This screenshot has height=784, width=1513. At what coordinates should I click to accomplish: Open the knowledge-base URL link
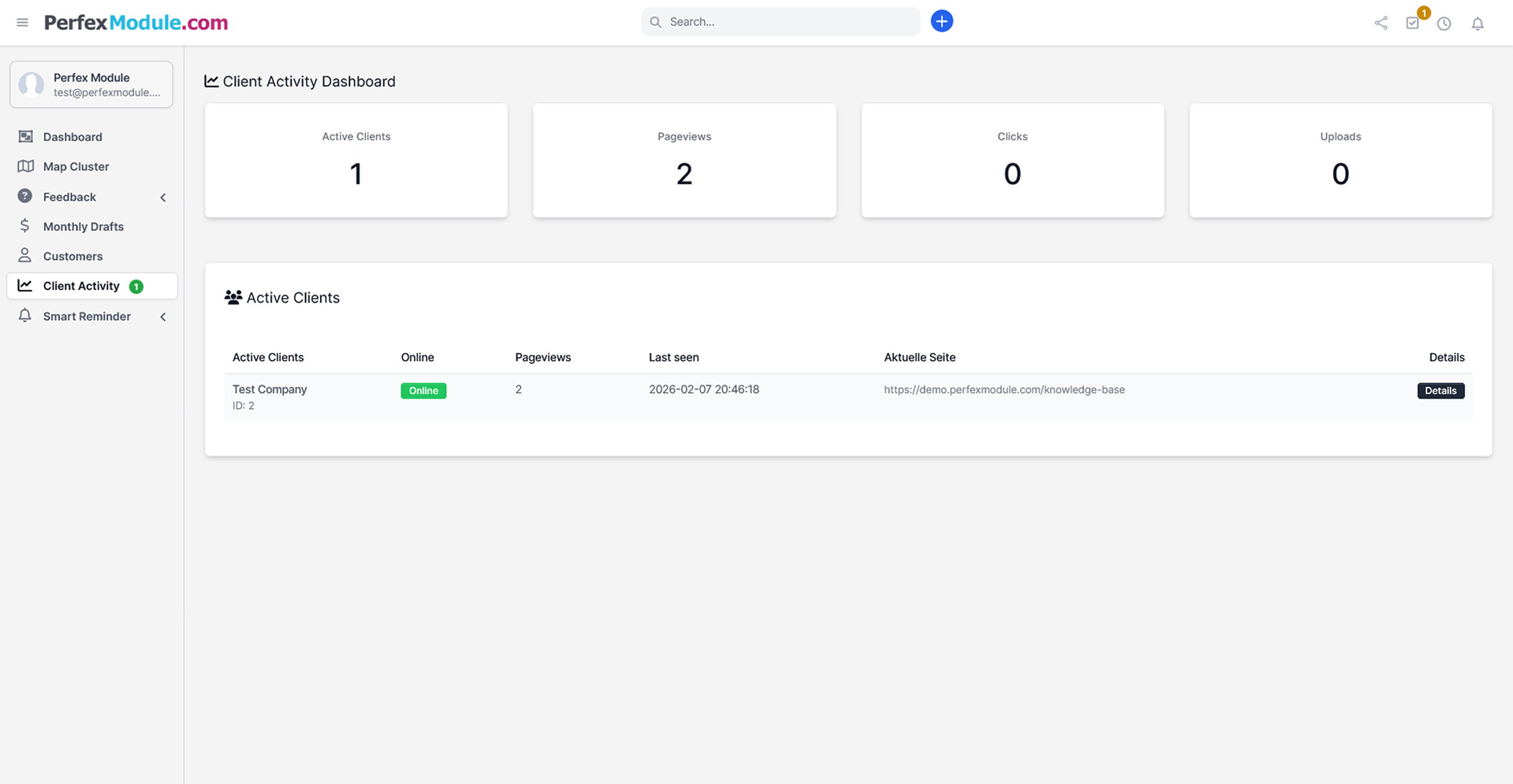1004,390
